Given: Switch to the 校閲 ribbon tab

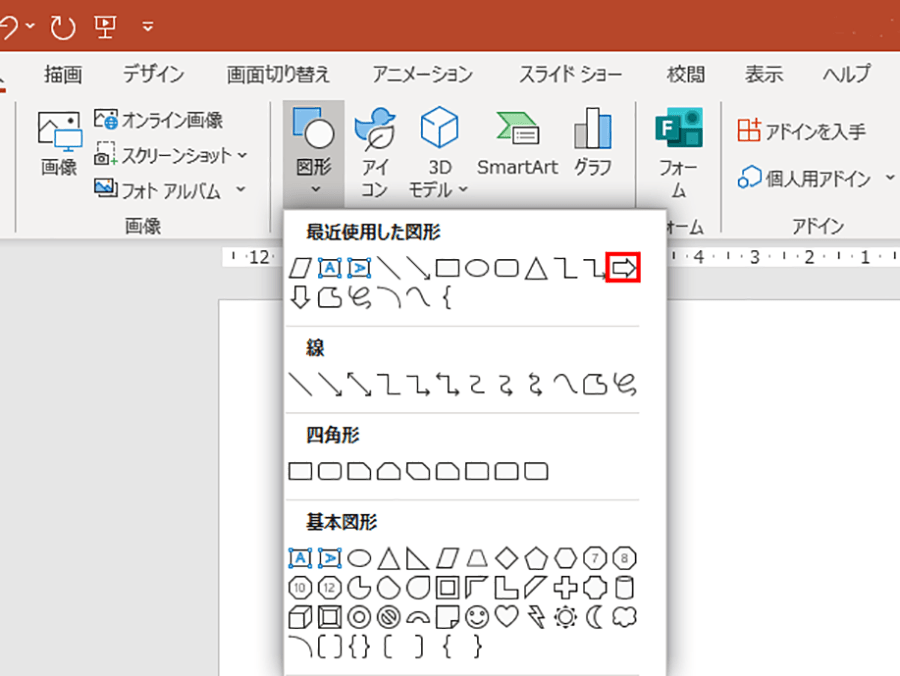Looking at the screenshot, I should 684,74.
